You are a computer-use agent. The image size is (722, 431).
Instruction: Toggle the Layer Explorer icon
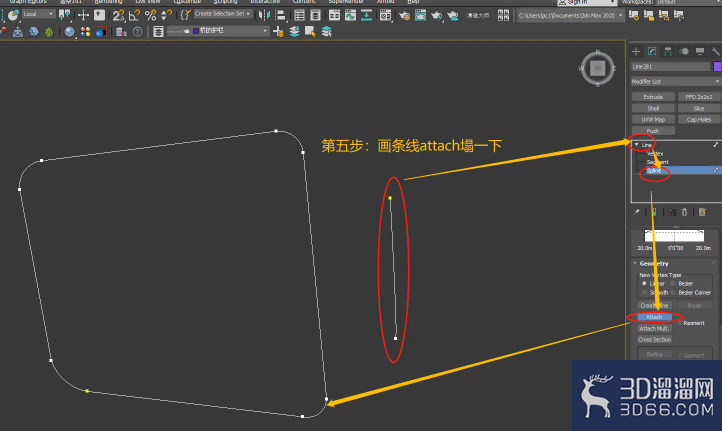pyautogui.click(x=315, y=16)
